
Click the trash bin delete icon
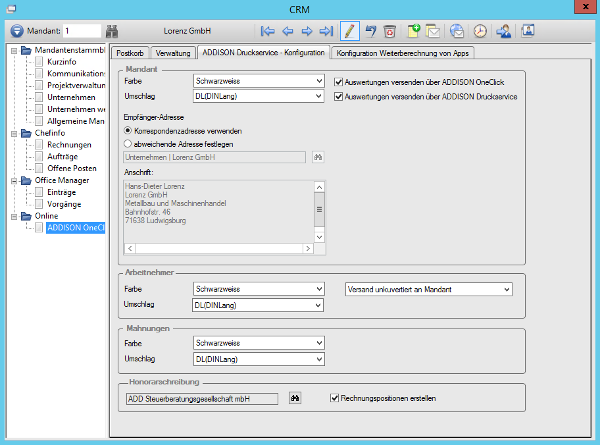(x=390, y=31)
